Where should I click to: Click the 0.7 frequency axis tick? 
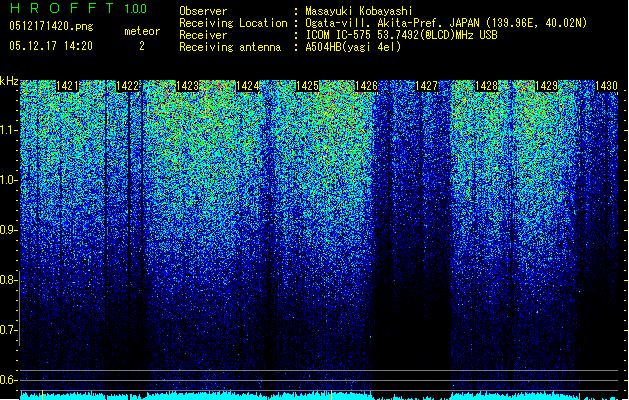coord(9,330)
